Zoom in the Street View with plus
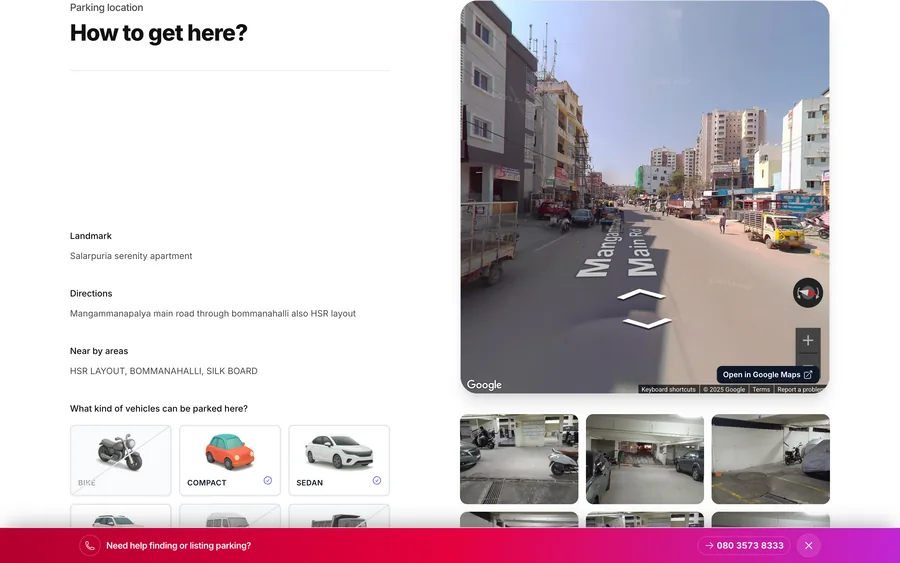The image size is (900, 563). click(808, 340)
